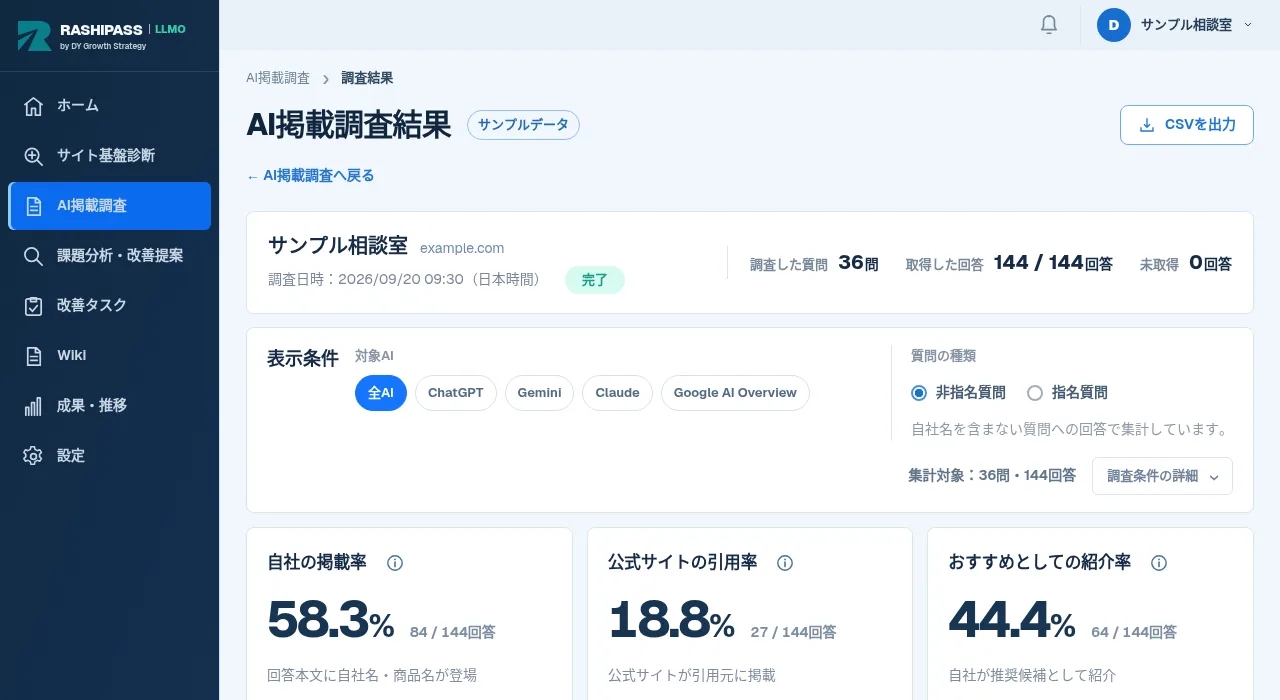Open AI掲載調査 in the sidebar

(110, 206)
